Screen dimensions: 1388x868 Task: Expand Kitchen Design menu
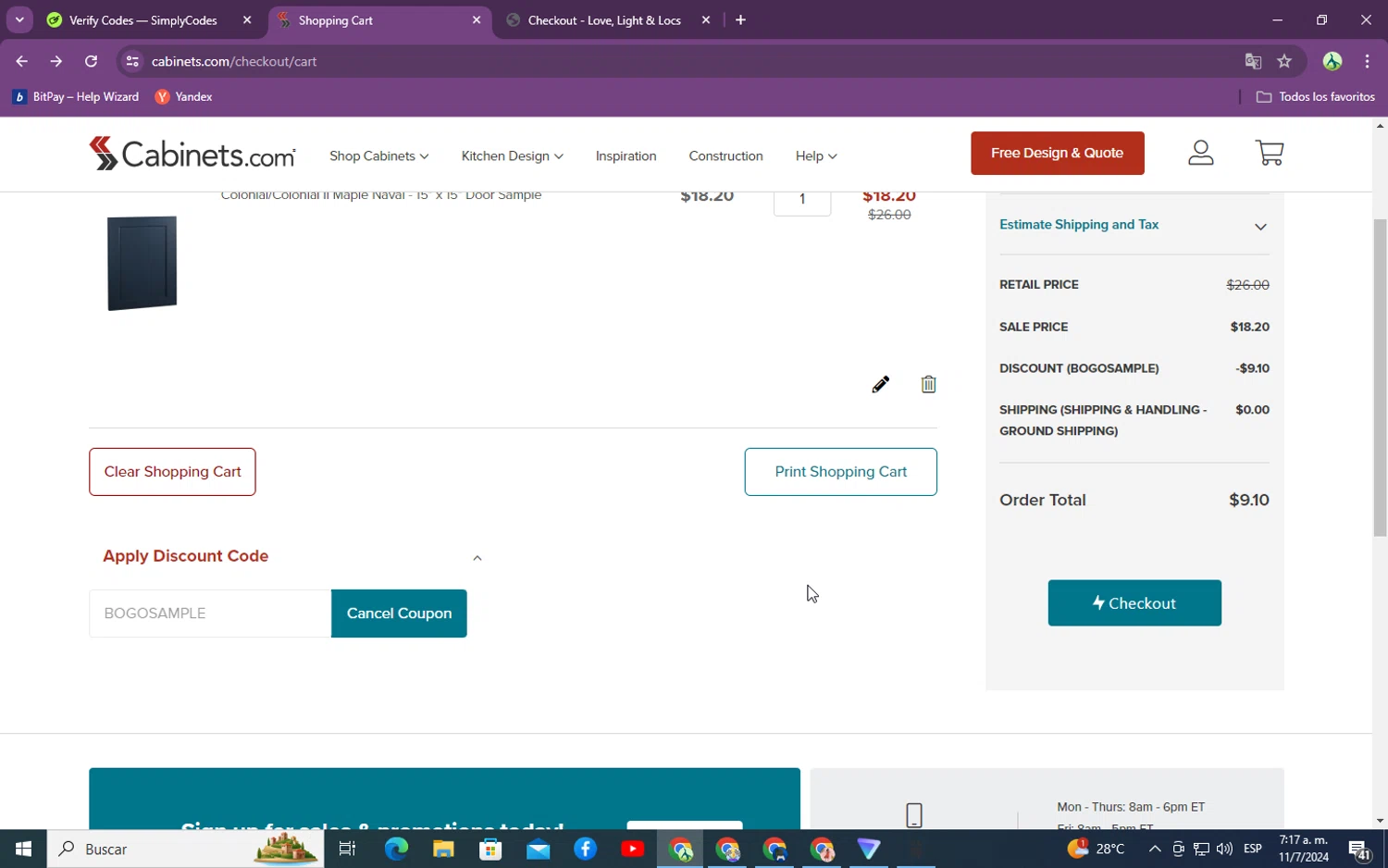coord(512,155)
